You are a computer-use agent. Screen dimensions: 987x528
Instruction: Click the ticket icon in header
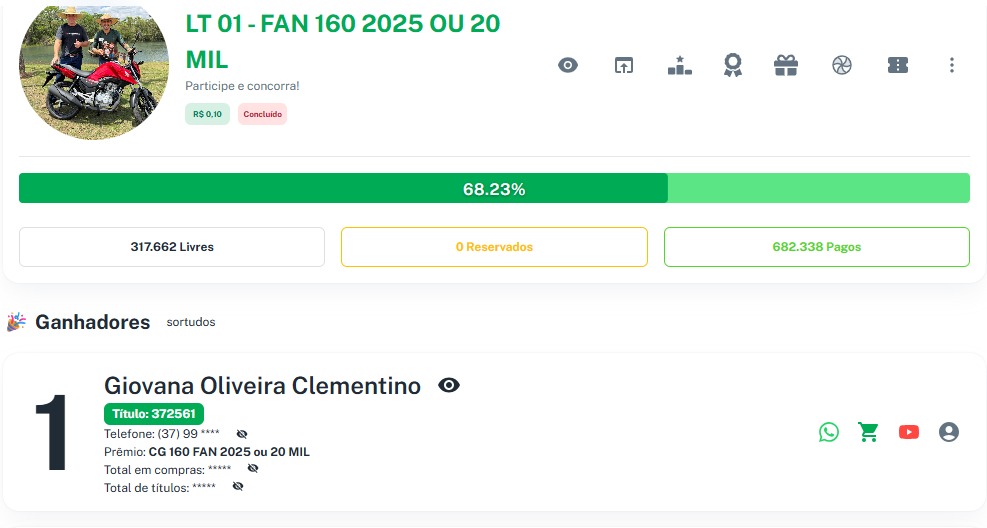[898, 66]
